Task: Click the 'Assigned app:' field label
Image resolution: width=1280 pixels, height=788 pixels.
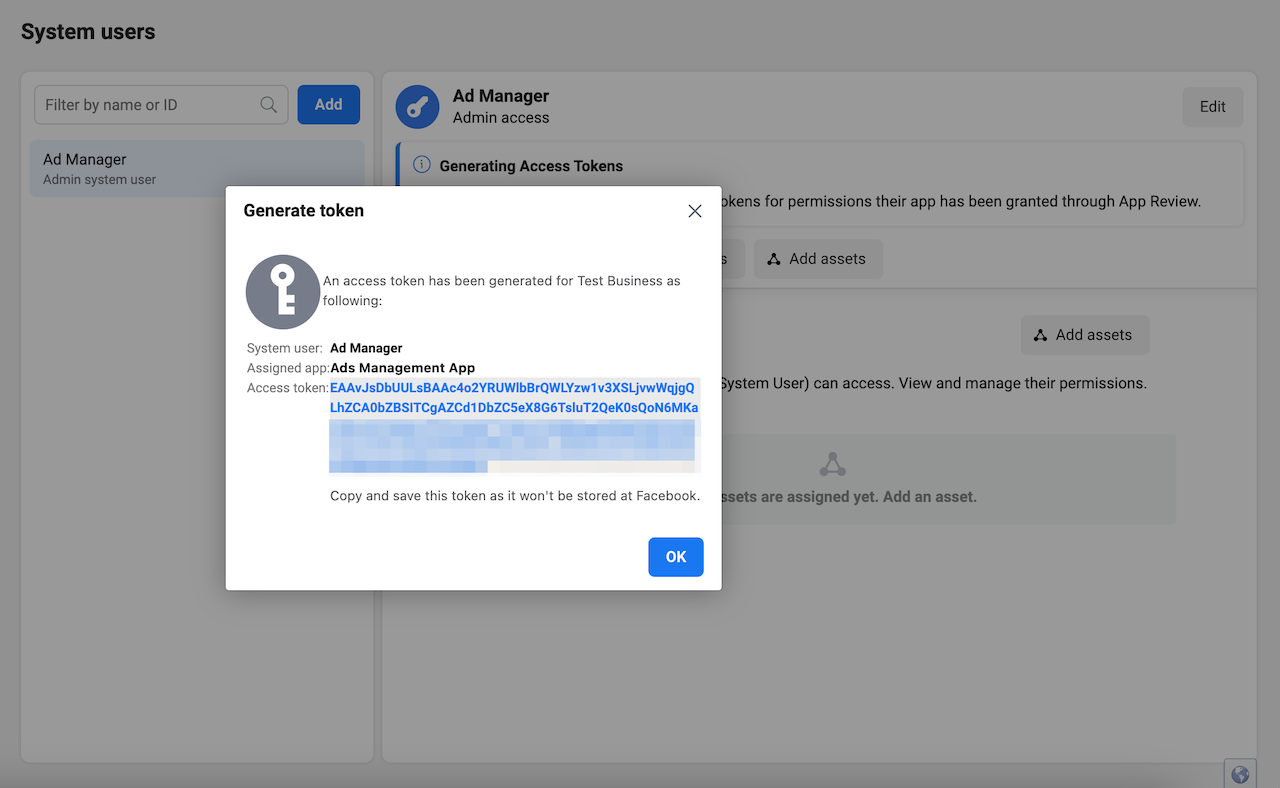Action: coord(288,368)
